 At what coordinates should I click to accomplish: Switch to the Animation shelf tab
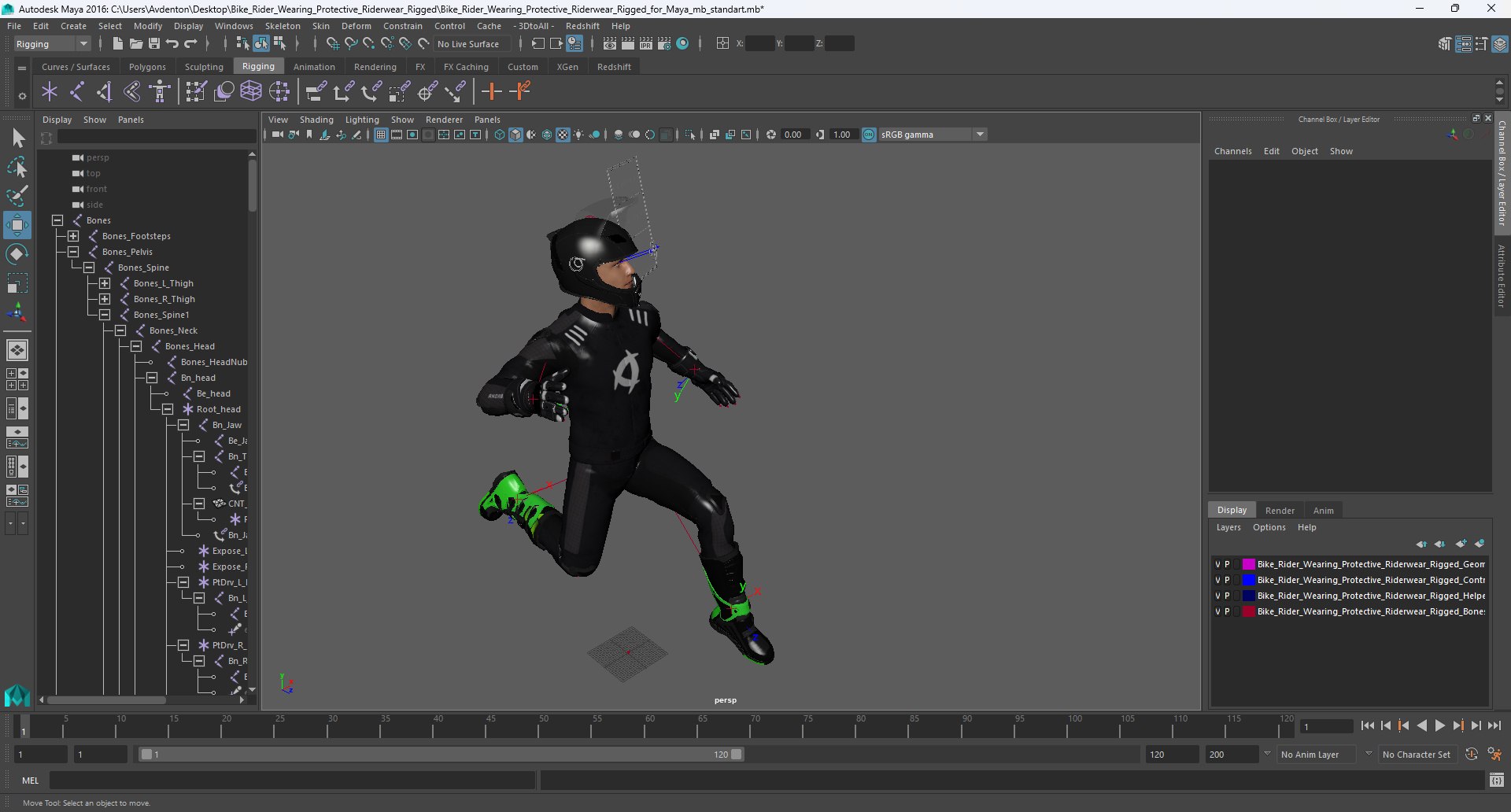pos(314,67)
